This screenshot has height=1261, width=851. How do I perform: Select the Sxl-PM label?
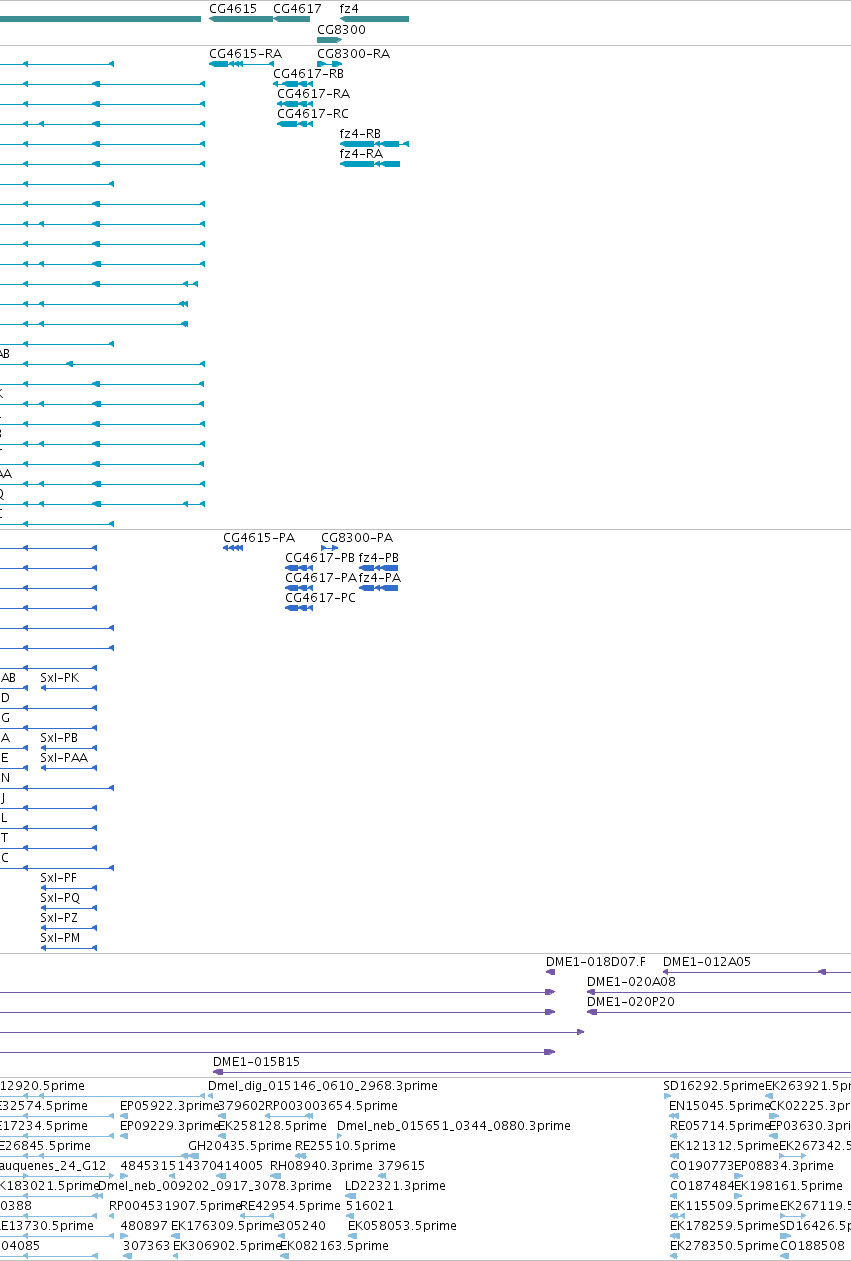[60, 938]
